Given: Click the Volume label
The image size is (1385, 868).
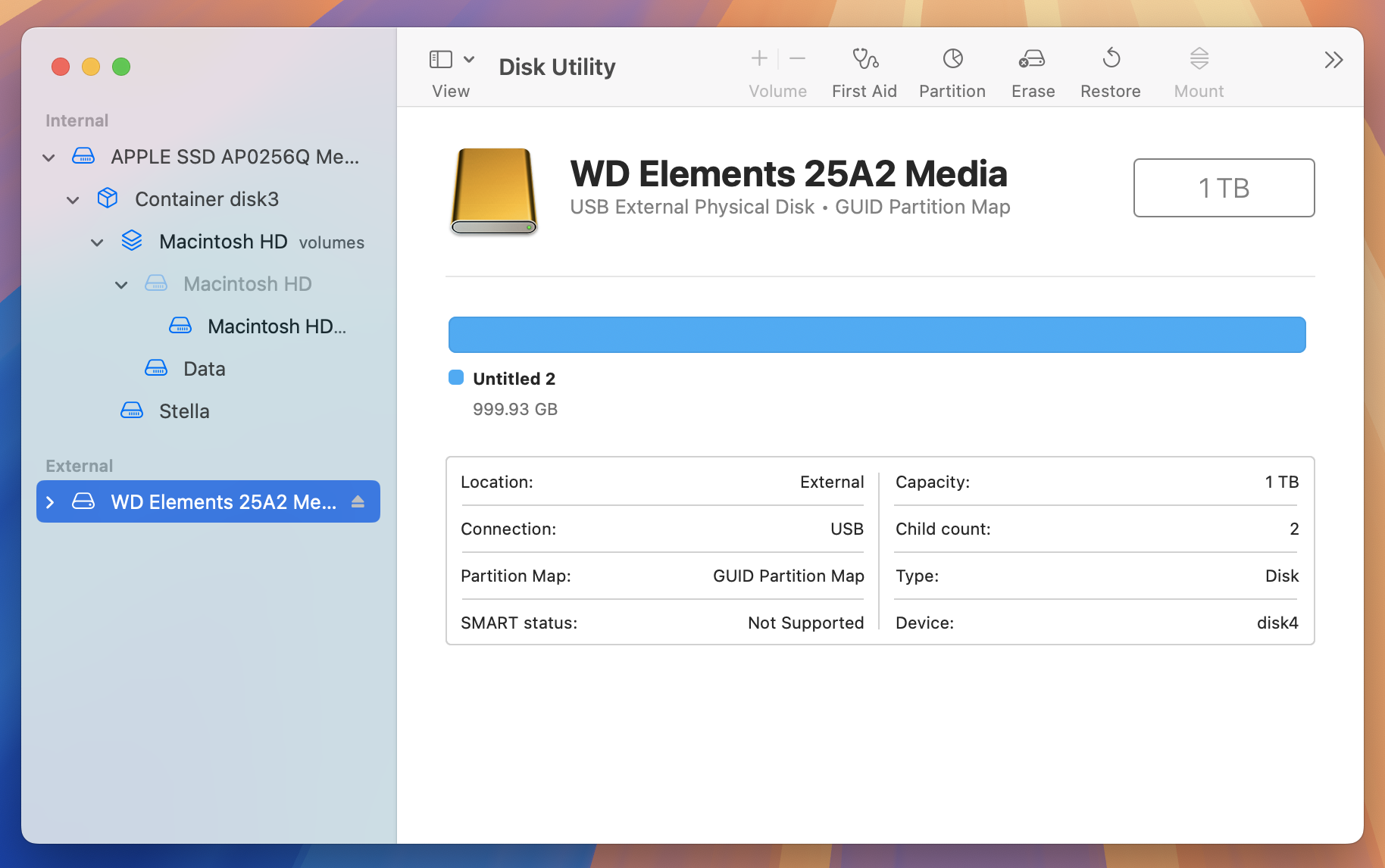Looking at the screenshot, I should point(778,91).
